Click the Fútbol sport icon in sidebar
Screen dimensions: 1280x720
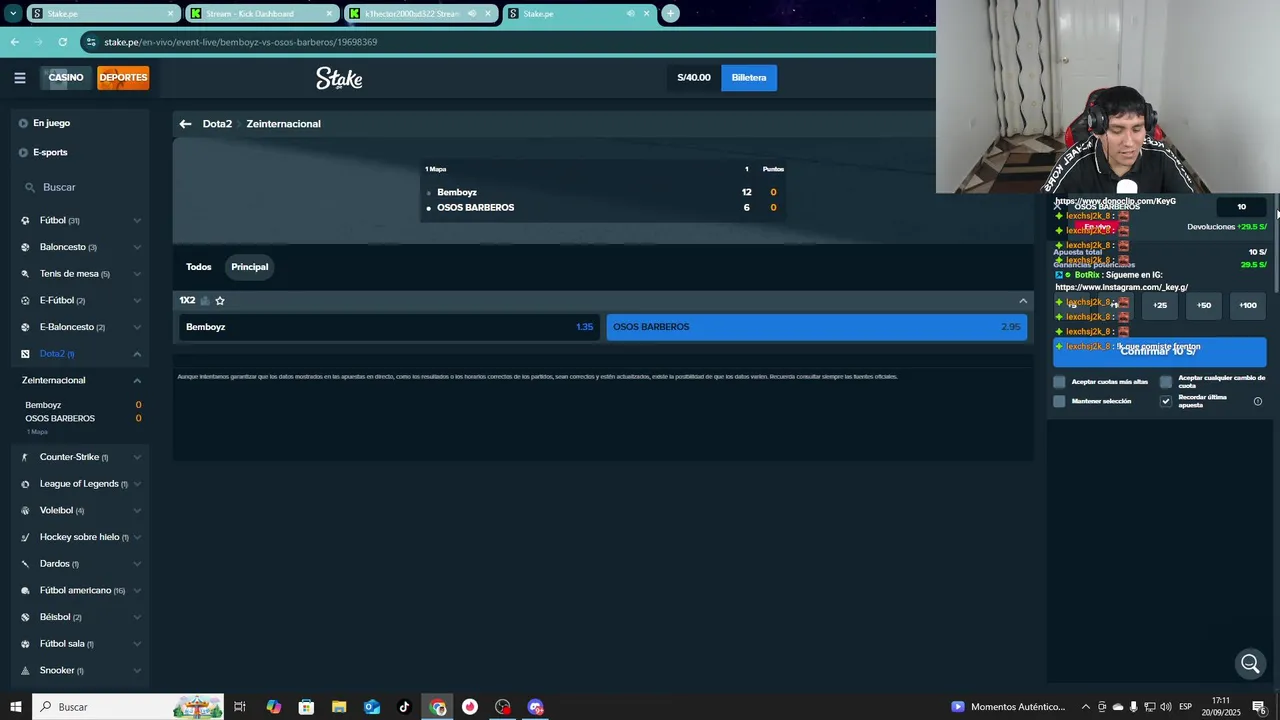pyautogui.click(x=26, y=220)
